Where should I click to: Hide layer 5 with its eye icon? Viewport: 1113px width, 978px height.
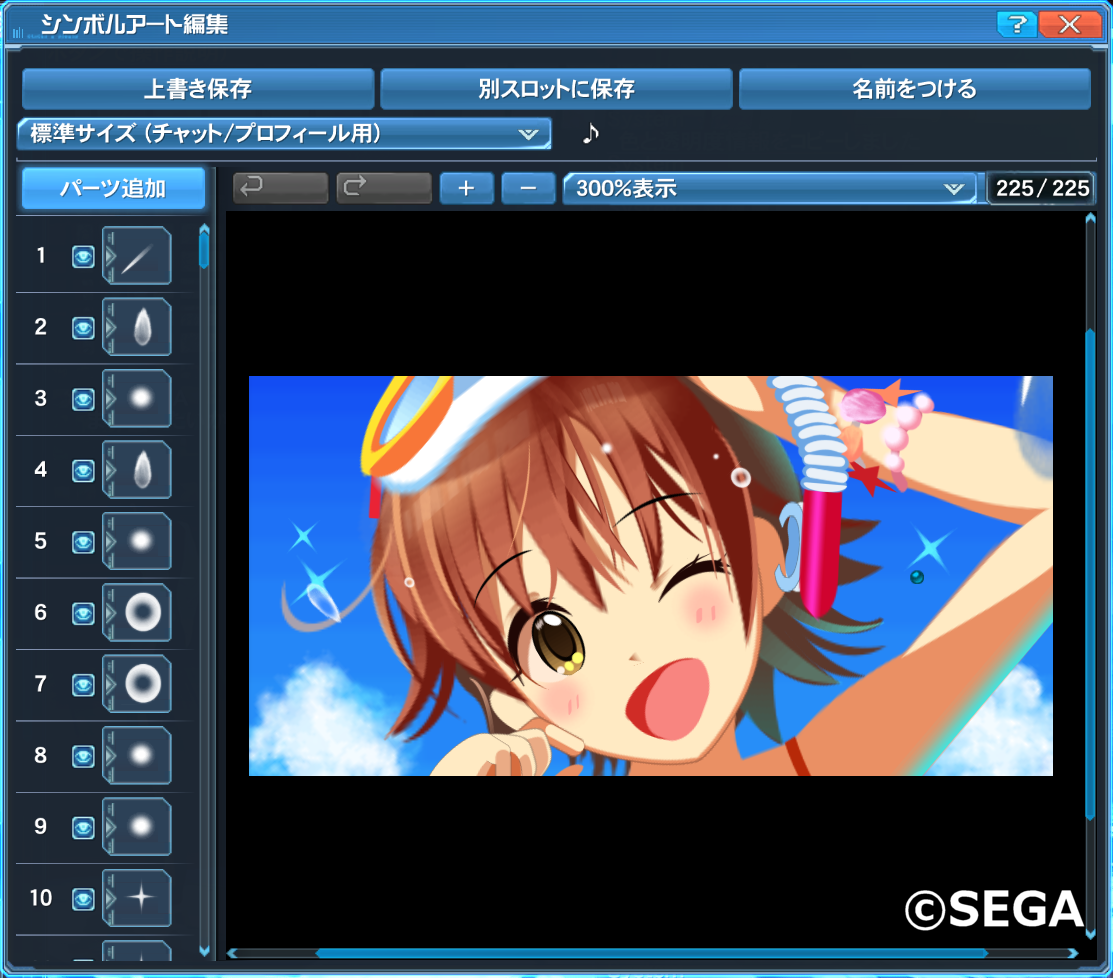tap(83, 542)
